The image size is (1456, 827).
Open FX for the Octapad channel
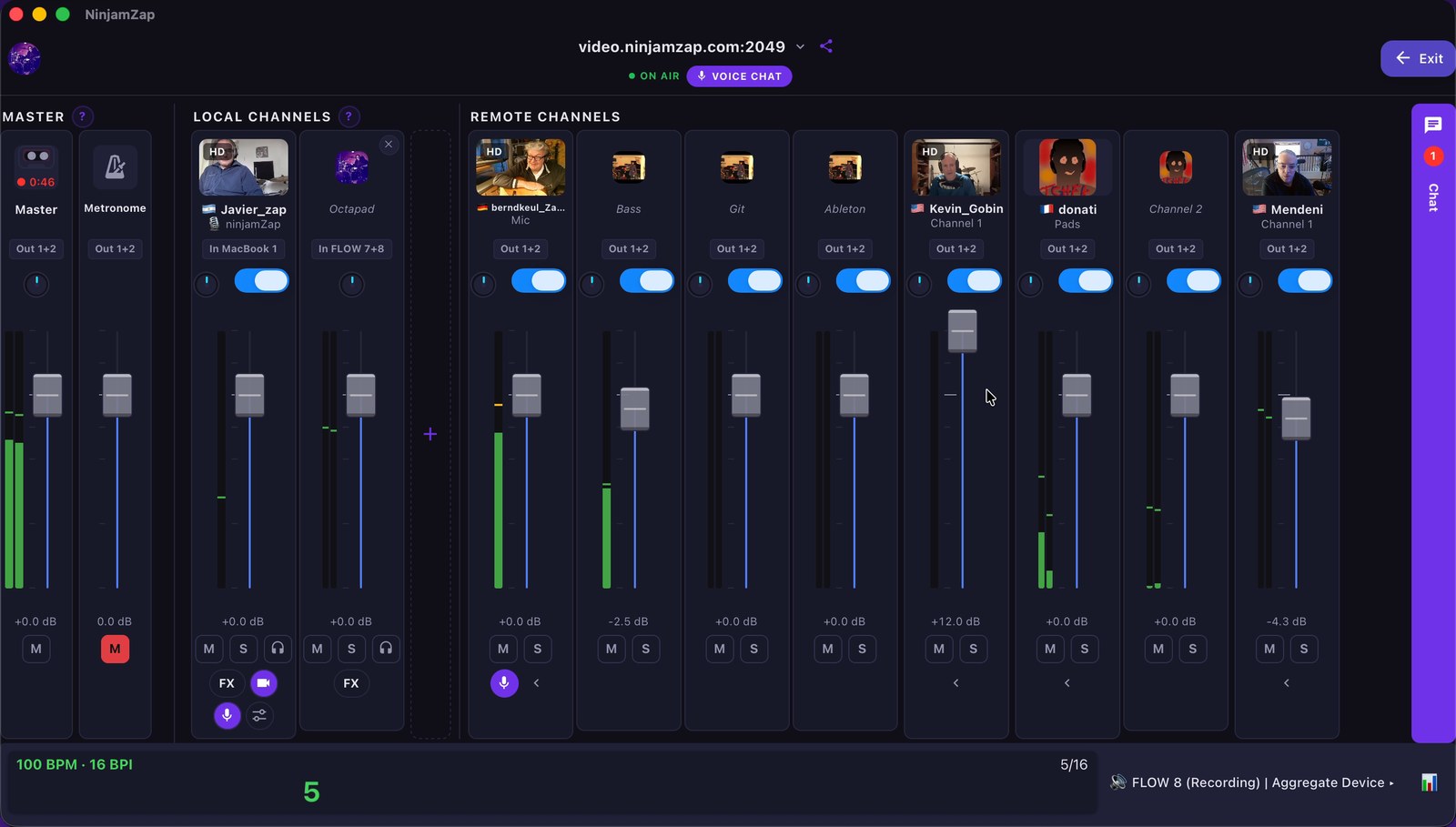pos(351,683)
